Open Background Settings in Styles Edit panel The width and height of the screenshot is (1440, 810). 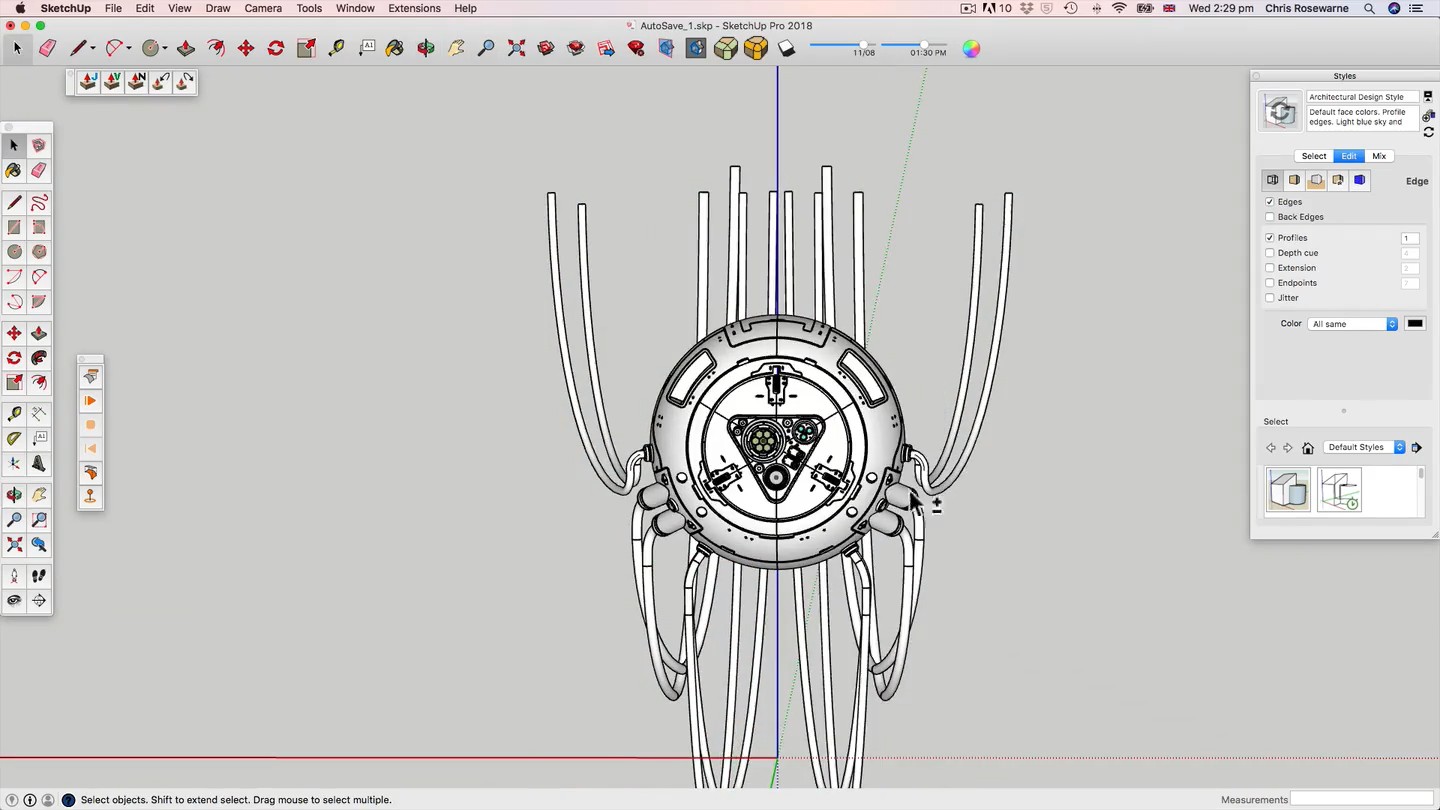pyautogui.click(x=1316, y=181)
